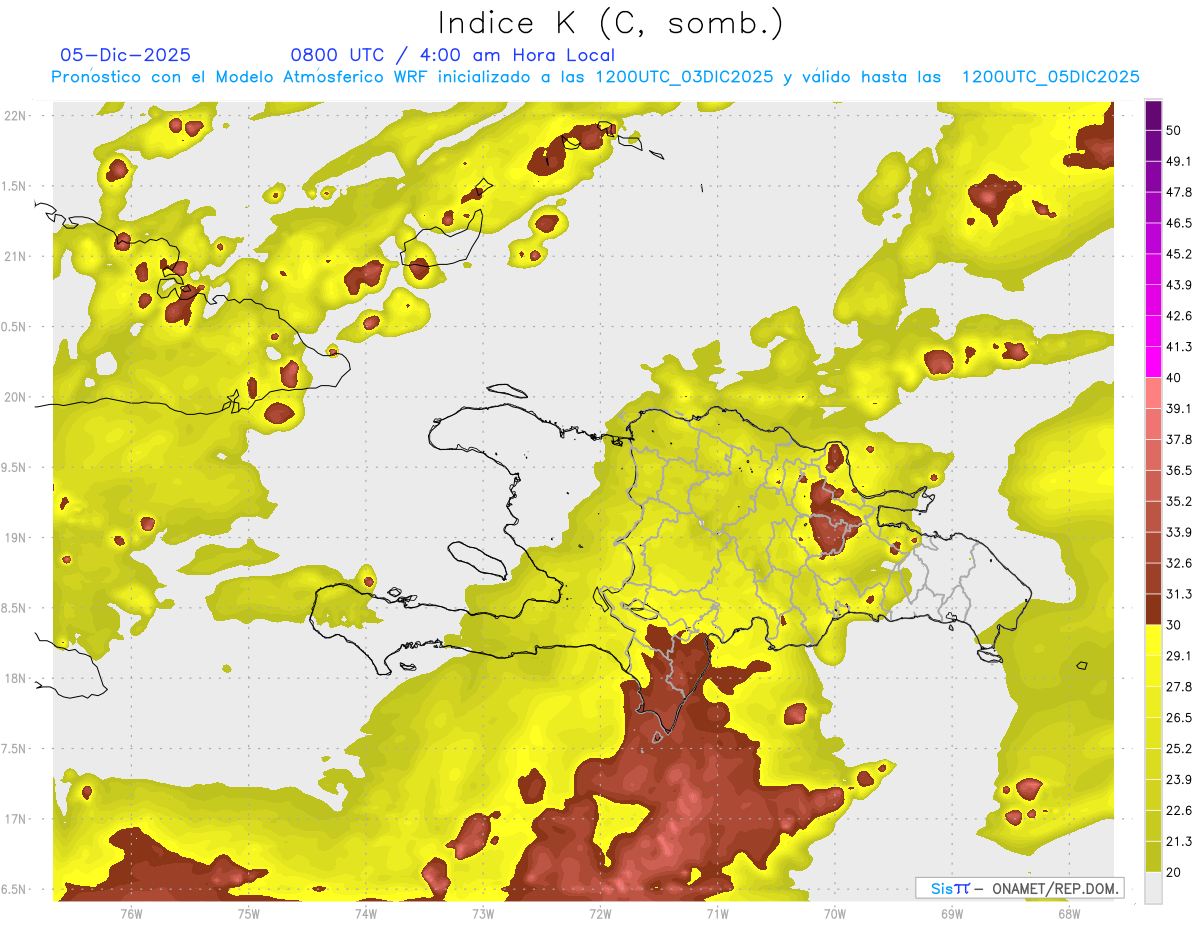Click the longitude label "75W"
Image resolution: width=1200 pixels, height=927 pixels.
(x=248, y=913)
